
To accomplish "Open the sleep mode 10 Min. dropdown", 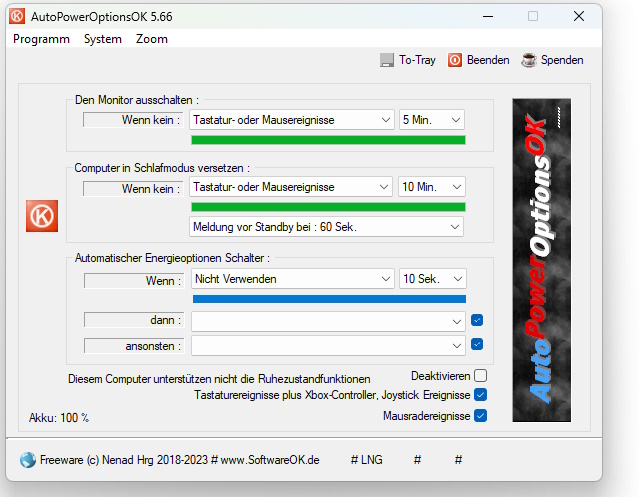I will click(x=432, y=187).
